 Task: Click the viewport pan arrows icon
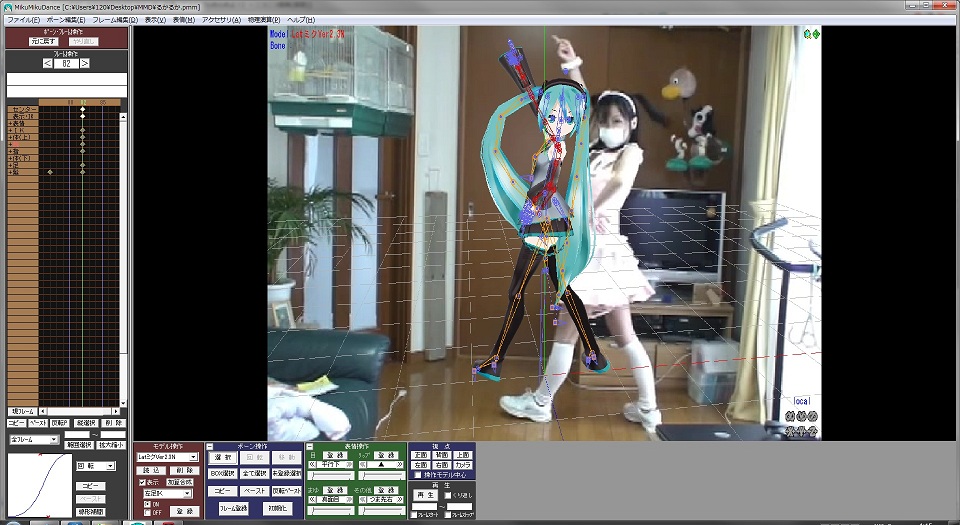tap(816, 34)
